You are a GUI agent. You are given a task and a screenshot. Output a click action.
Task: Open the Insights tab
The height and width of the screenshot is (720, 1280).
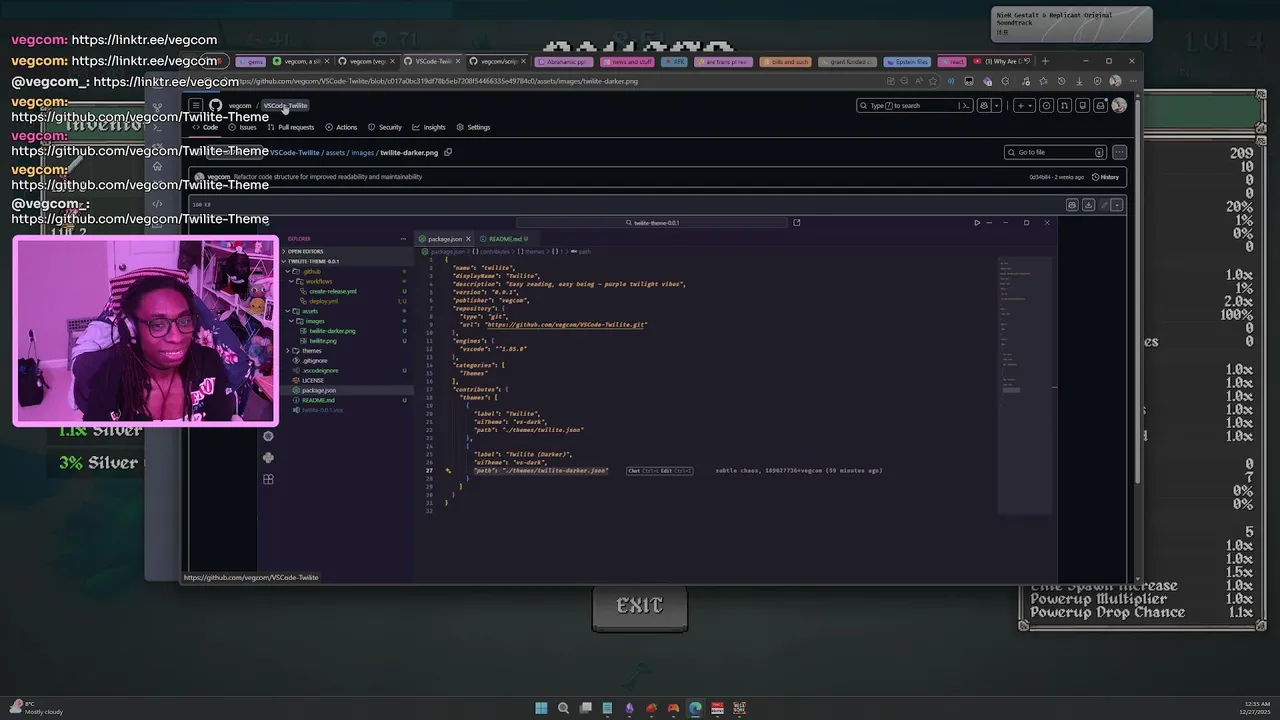pyautogui.click(x=429, y=127)
